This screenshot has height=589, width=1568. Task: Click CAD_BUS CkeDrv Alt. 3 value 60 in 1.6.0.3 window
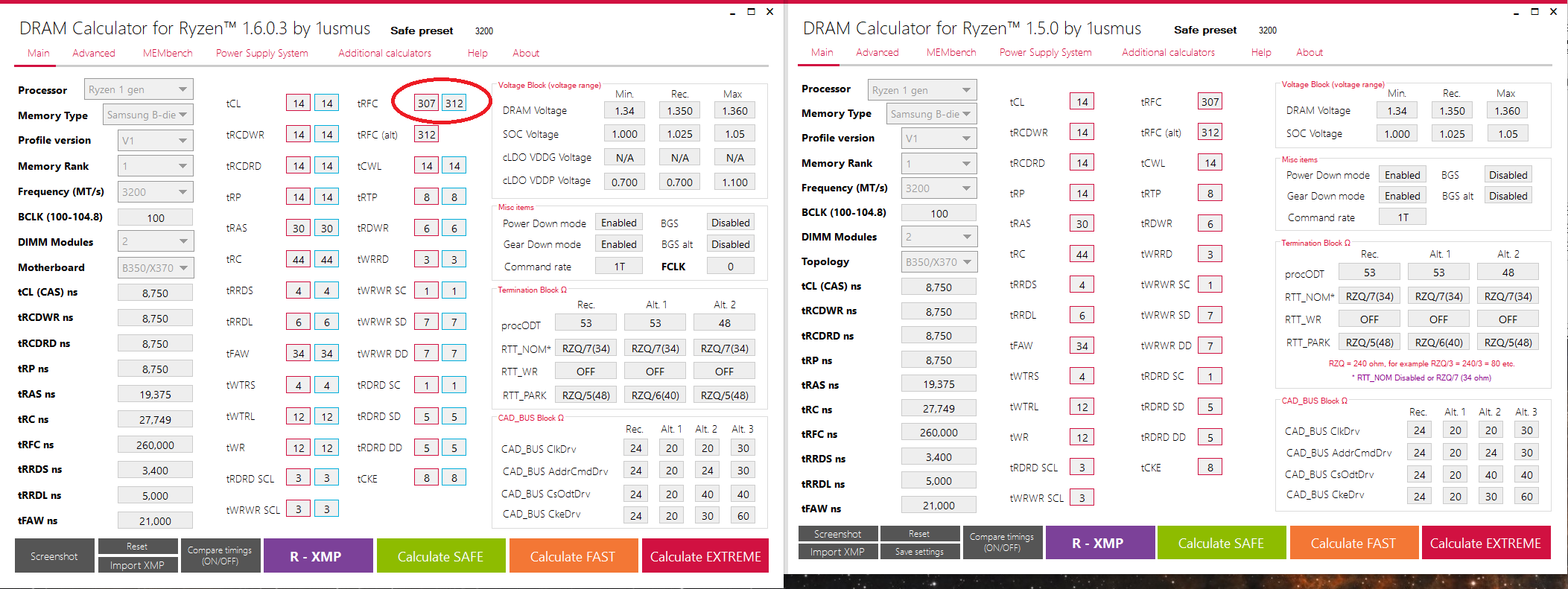point(743,515)
